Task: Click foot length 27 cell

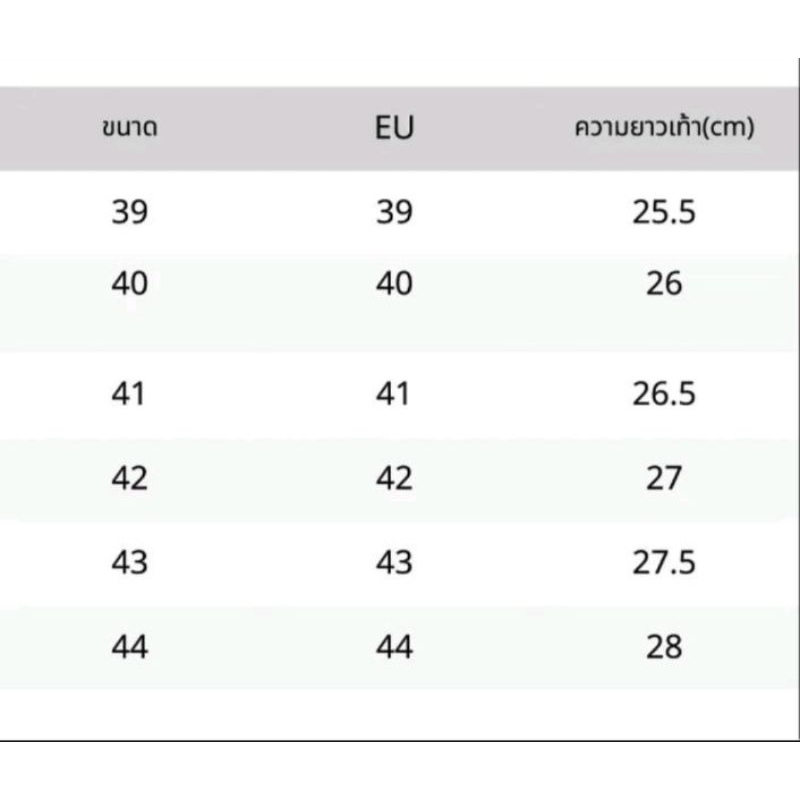Action: point(664,478)
